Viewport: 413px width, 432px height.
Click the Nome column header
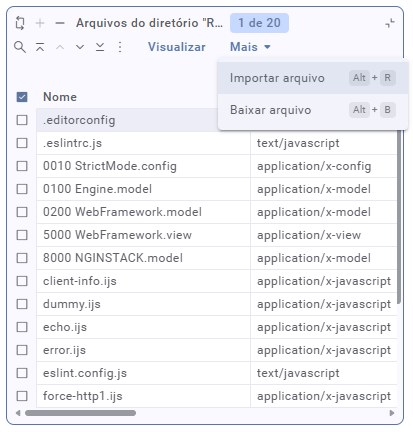click(x=60, y=97)
